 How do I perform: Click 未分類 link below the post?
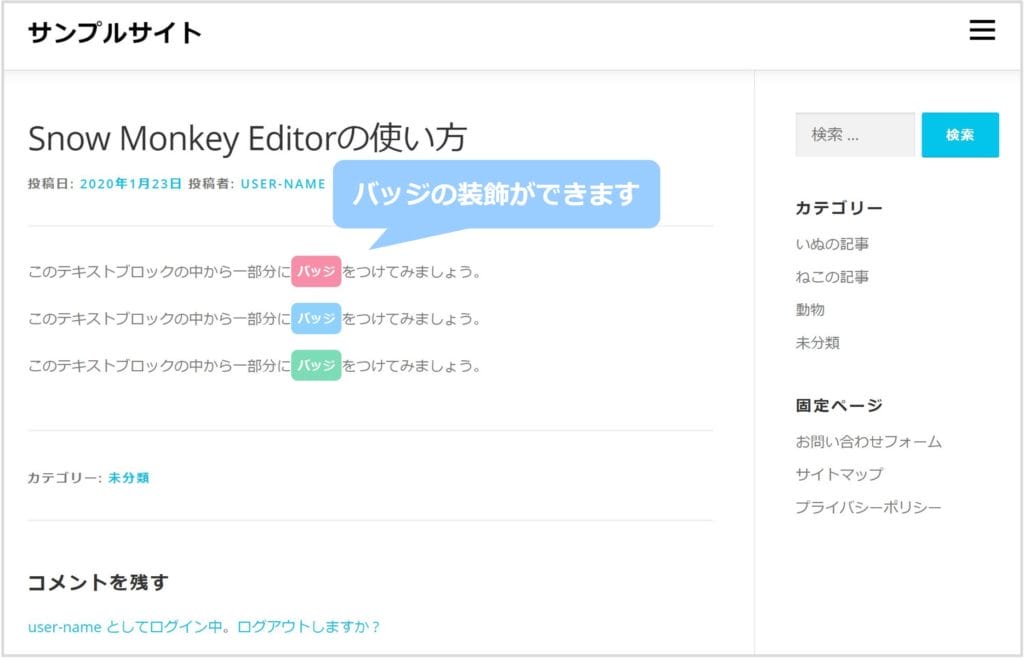coord(129,478)
